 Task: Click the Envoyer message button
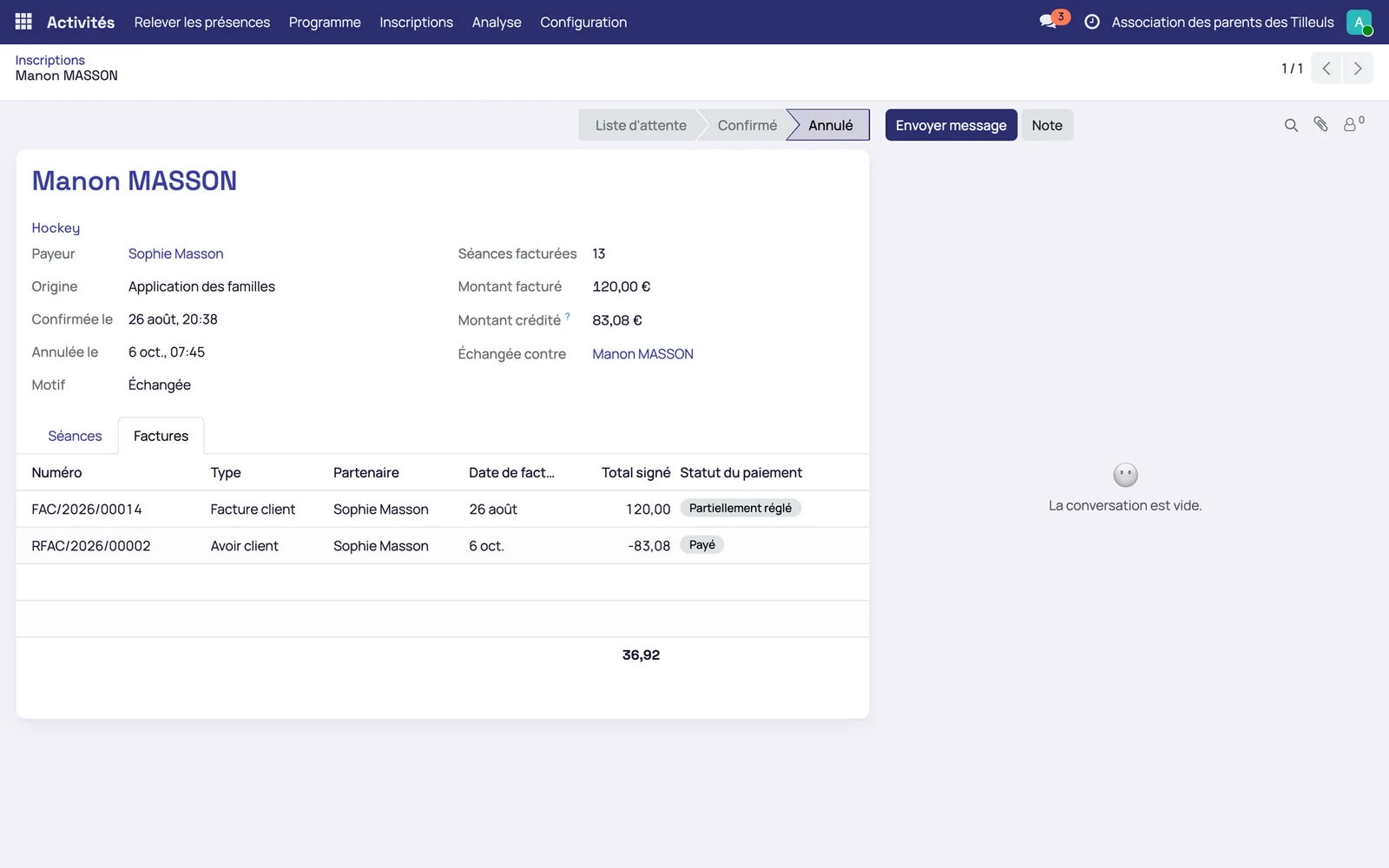tap(951, 125)
